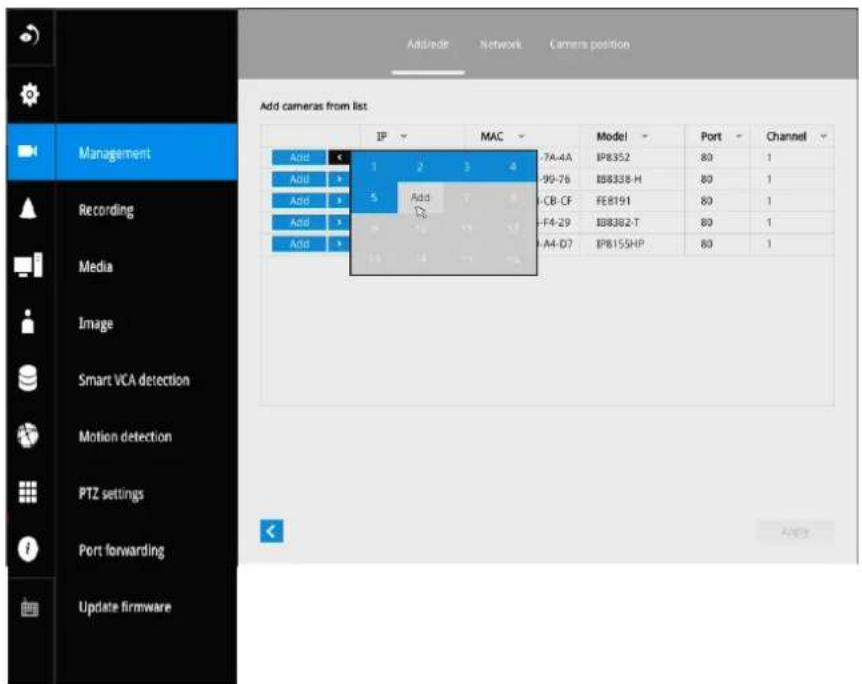Open the Alarm bell icon
862x684 pixels.
(28, 208)
